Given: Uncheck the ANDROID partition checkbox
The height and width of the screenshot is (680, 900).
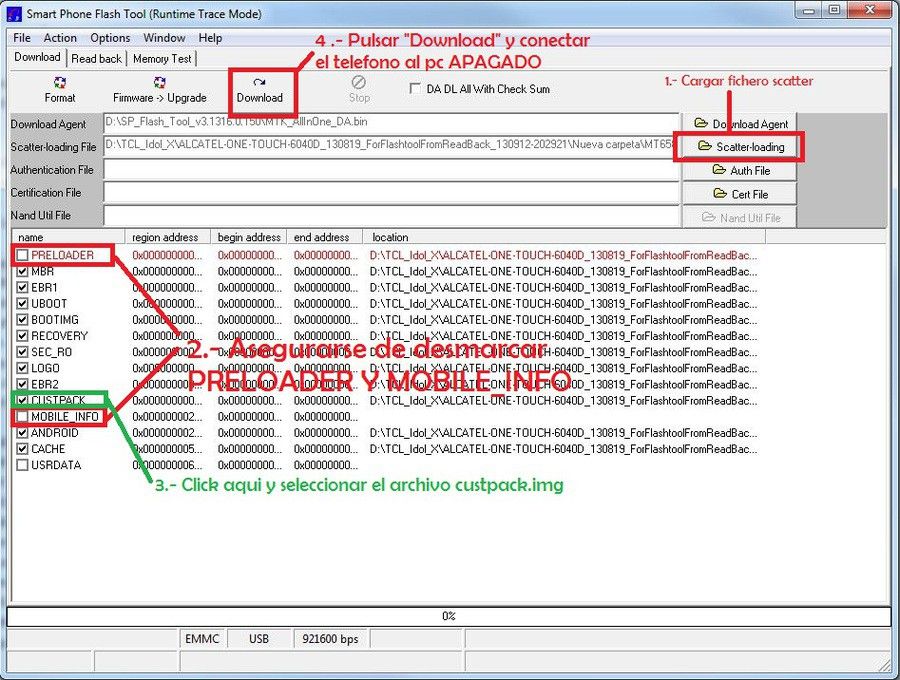Looking at the screenshot, I should (x=22, y=433).
